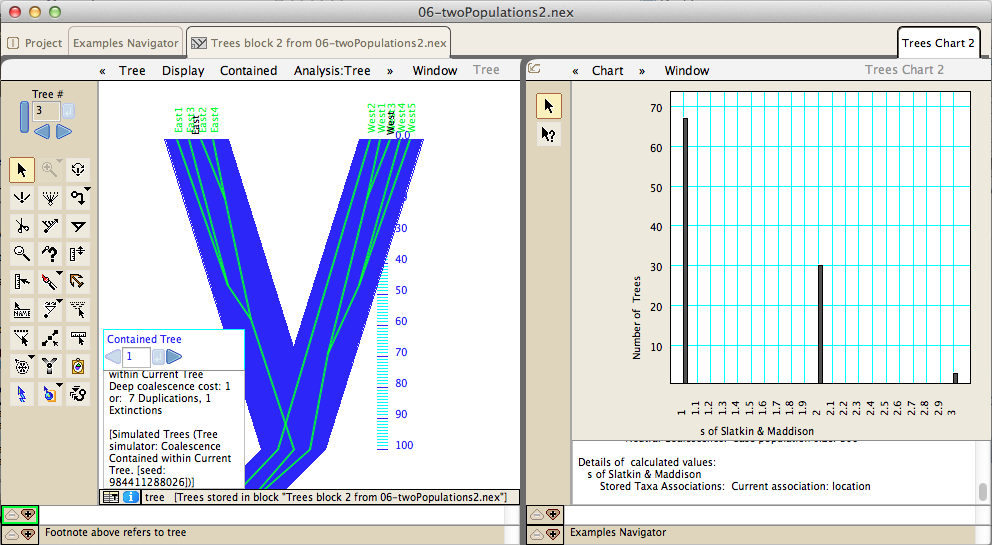Screen dimensions: 992x545
Task: Open the Project tab
Action: (35, 43)
